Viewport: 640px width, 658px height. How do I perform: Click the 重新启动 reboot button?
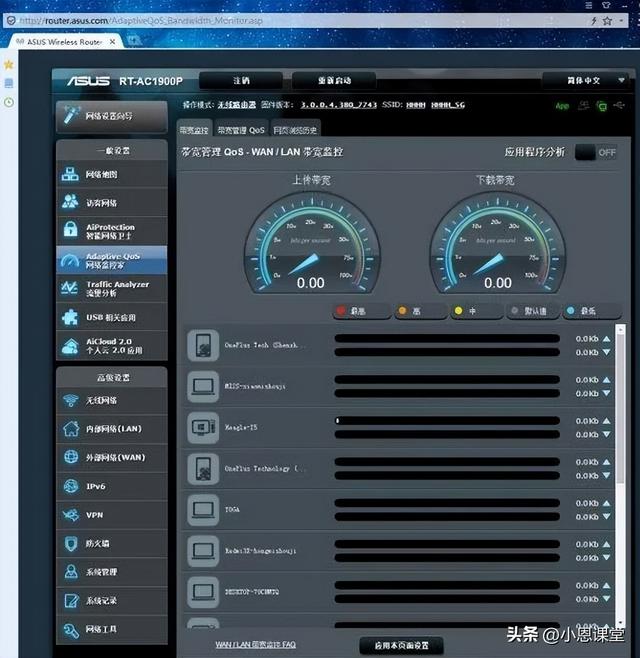click(334, 80)
